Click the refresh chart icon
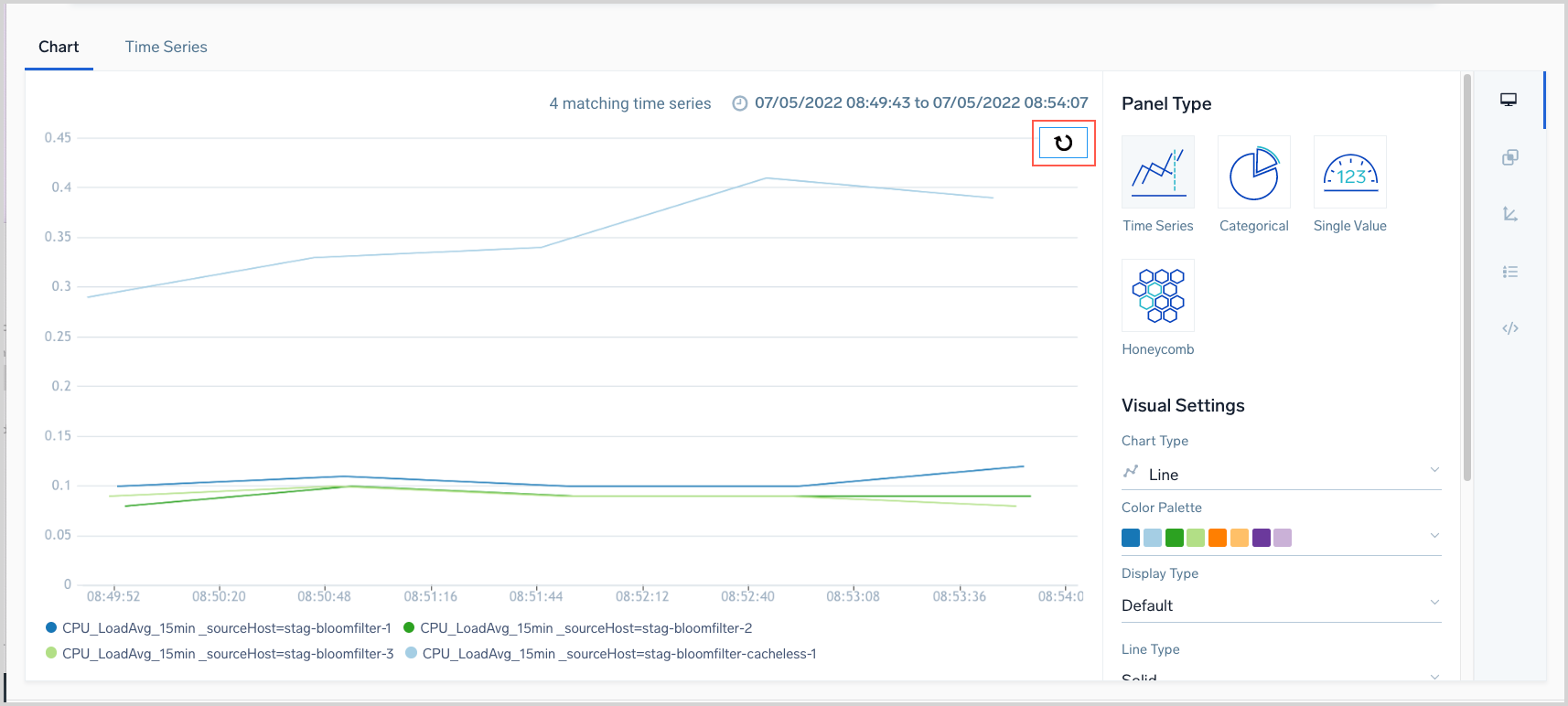This screenshot has width=1568, height=706. [1063, 143]
